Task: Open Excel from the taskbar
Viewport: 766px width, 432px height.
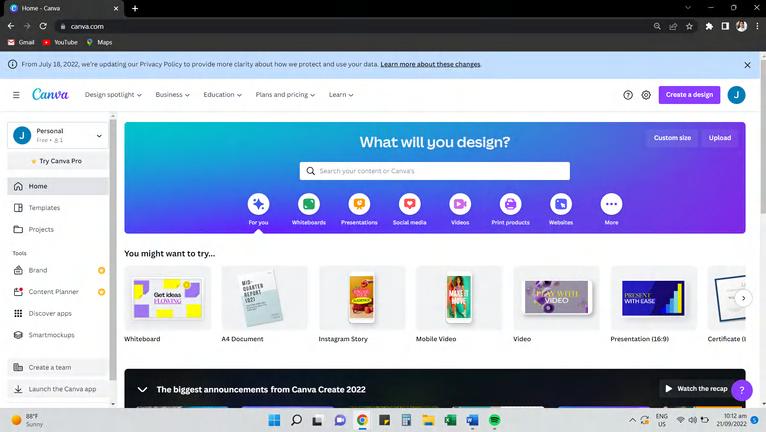Action: pyautogui.click(x=450, y=420)
